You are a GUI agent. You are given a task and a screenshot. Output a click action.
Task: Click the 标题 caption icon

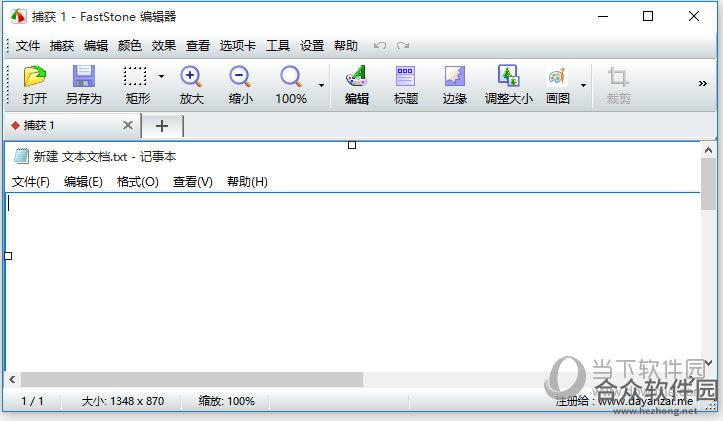pos(405,76)
